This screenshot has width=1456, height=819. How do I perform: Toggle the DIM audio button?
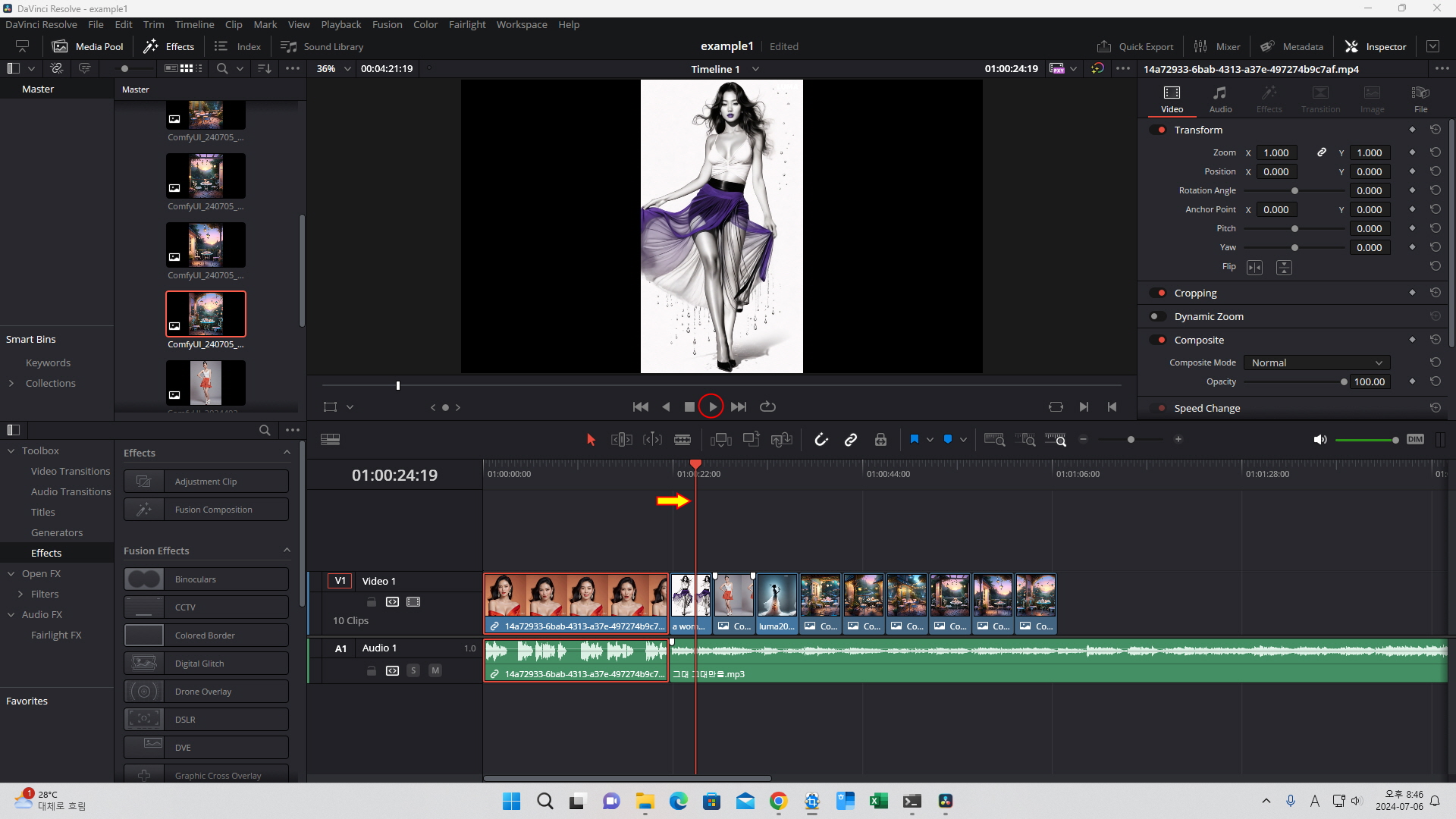tap(1415, 439)
